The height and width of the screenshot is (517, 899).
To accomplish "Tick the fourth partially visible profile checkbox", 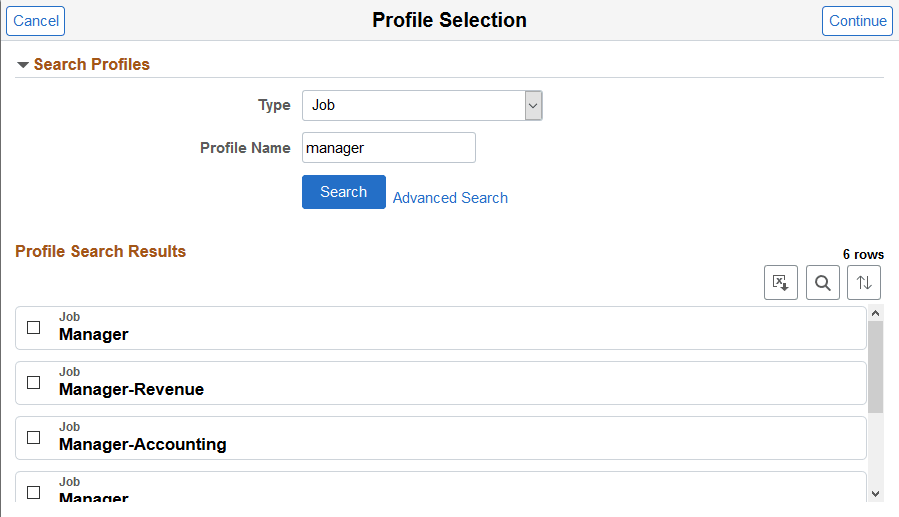I will [34, 492].
